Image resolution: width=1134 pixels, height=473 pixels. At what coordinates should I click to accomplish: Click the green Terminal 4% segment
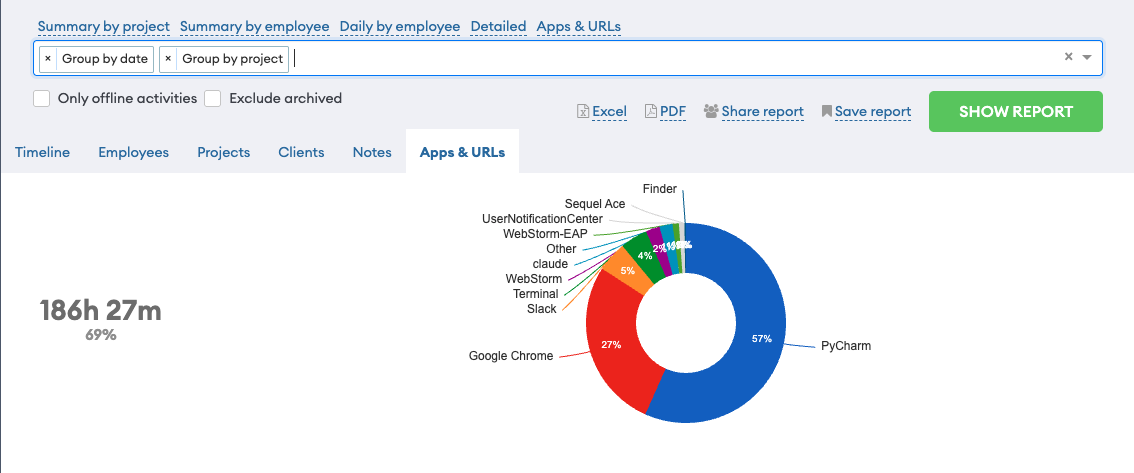644,255
